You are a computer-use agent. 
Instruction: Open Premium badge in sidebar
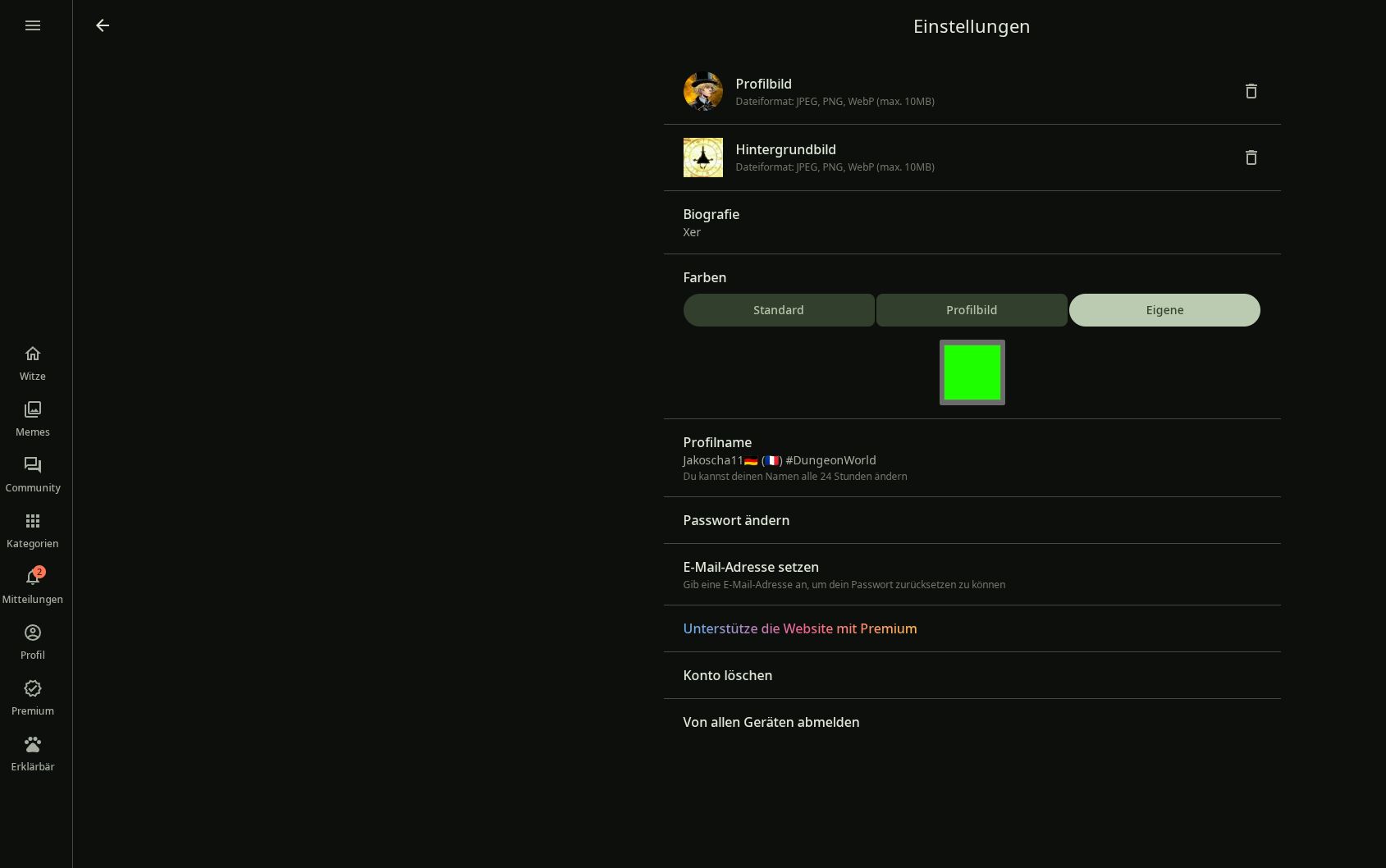[x=33, y=697]
